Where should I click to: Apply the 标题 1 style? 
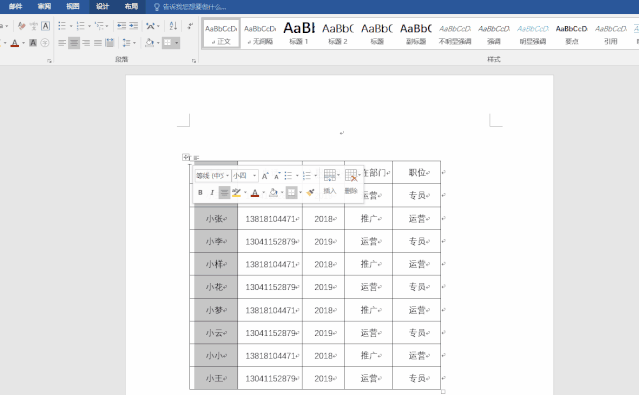pos(299,34)
